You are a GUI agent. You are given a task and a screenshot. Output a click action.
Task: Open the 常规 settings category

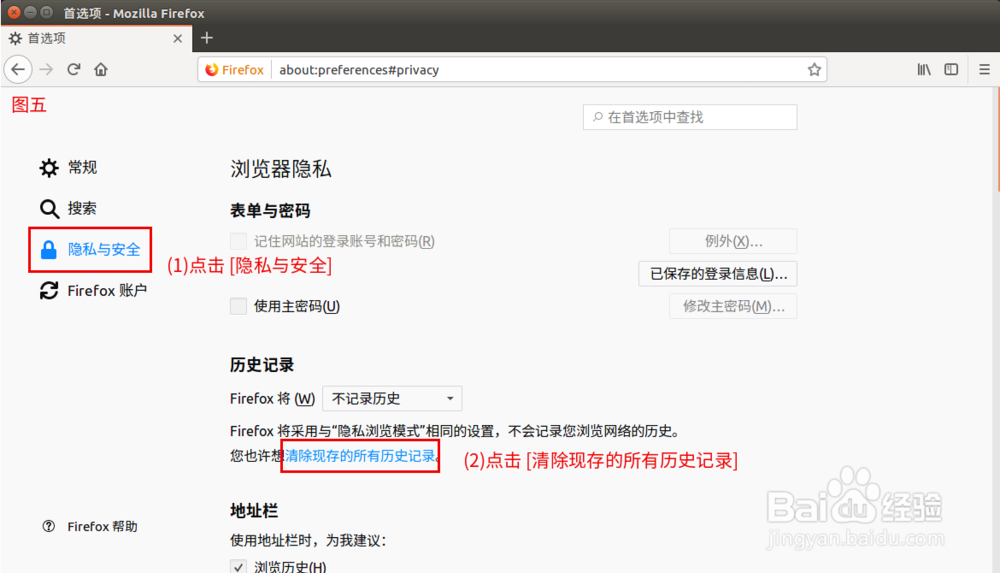68,168
